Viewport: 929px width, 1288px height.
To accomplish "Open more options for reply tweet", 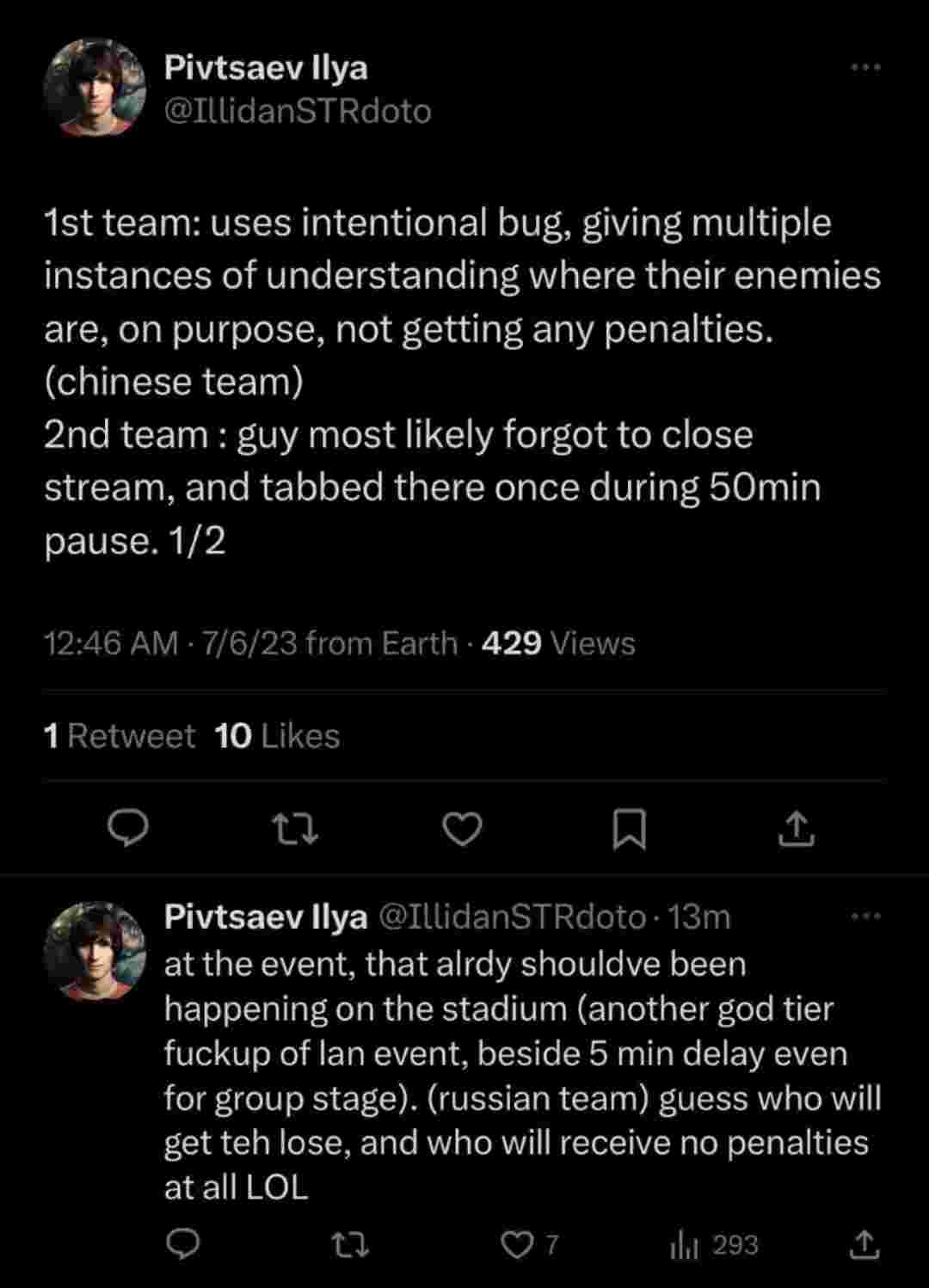I will (x=865, y=917).
